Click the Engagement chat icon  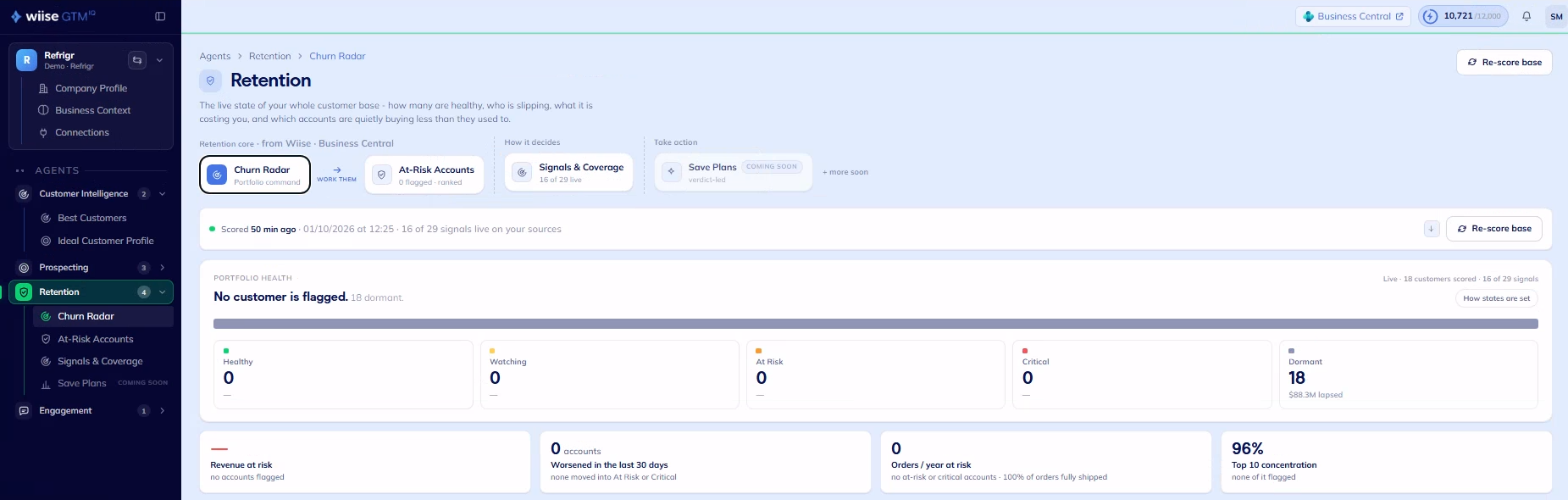(x=24, y=411)
